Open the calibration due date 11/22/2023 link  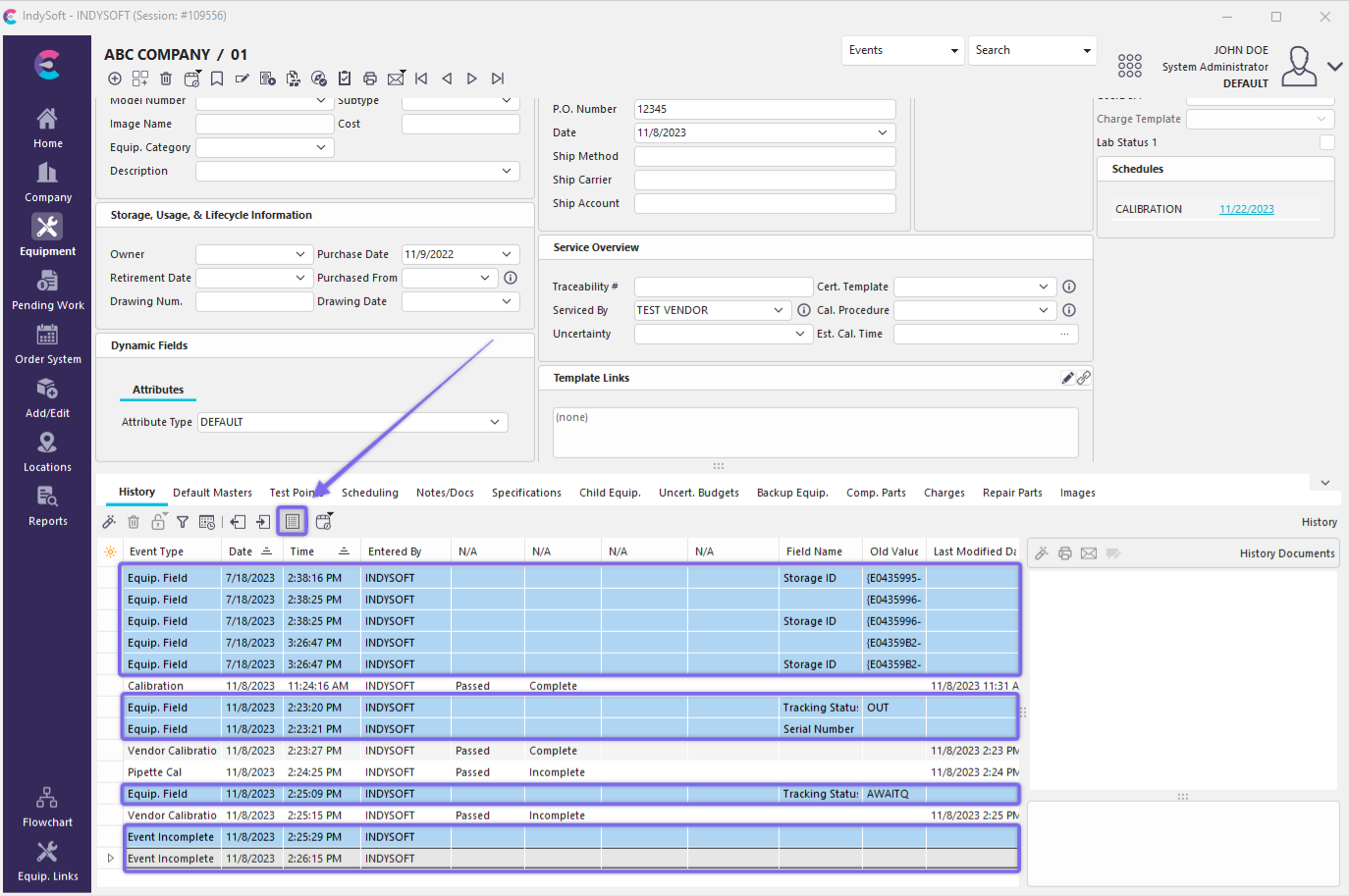point(1246,209)
